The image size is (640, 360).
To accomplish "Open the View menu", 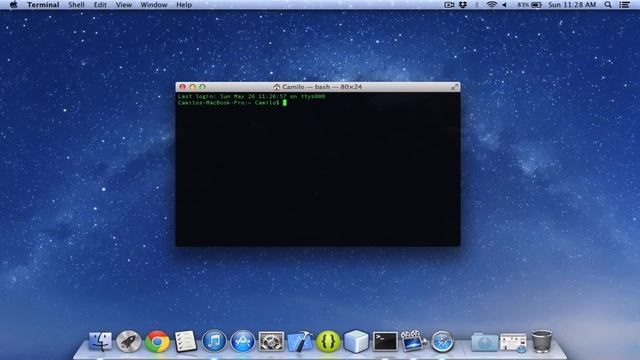I will point(124,5).
